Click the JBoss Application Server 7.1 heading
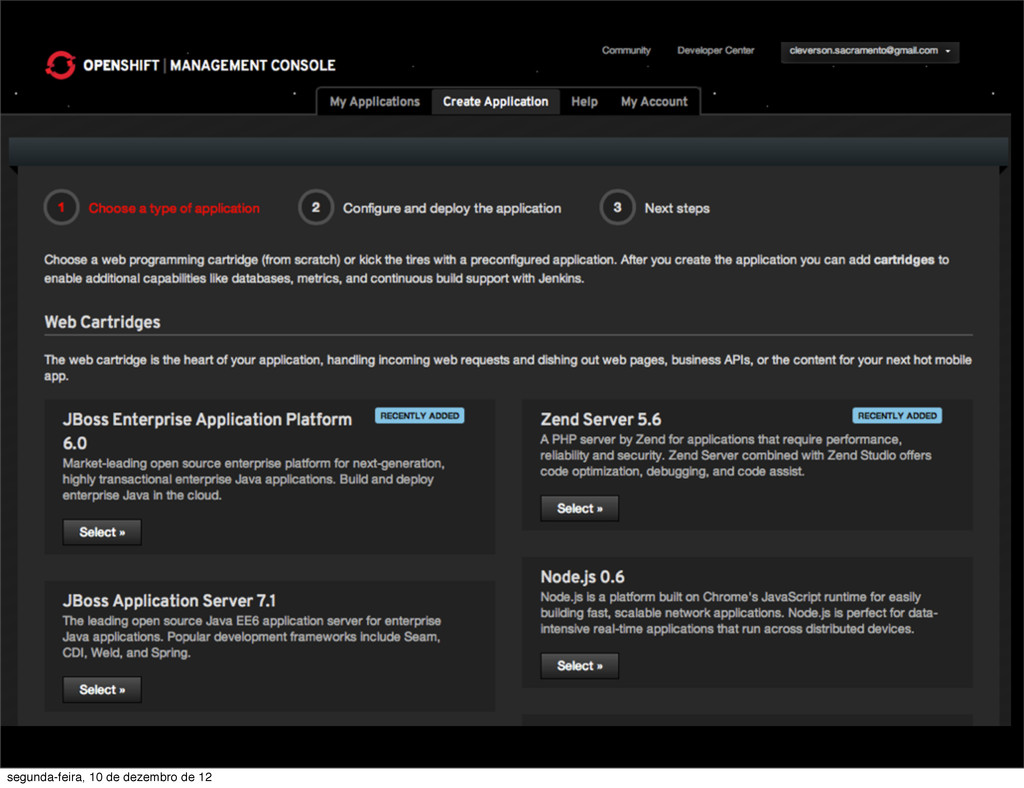This screenshot has height=788, width=1024. point(169,601)
